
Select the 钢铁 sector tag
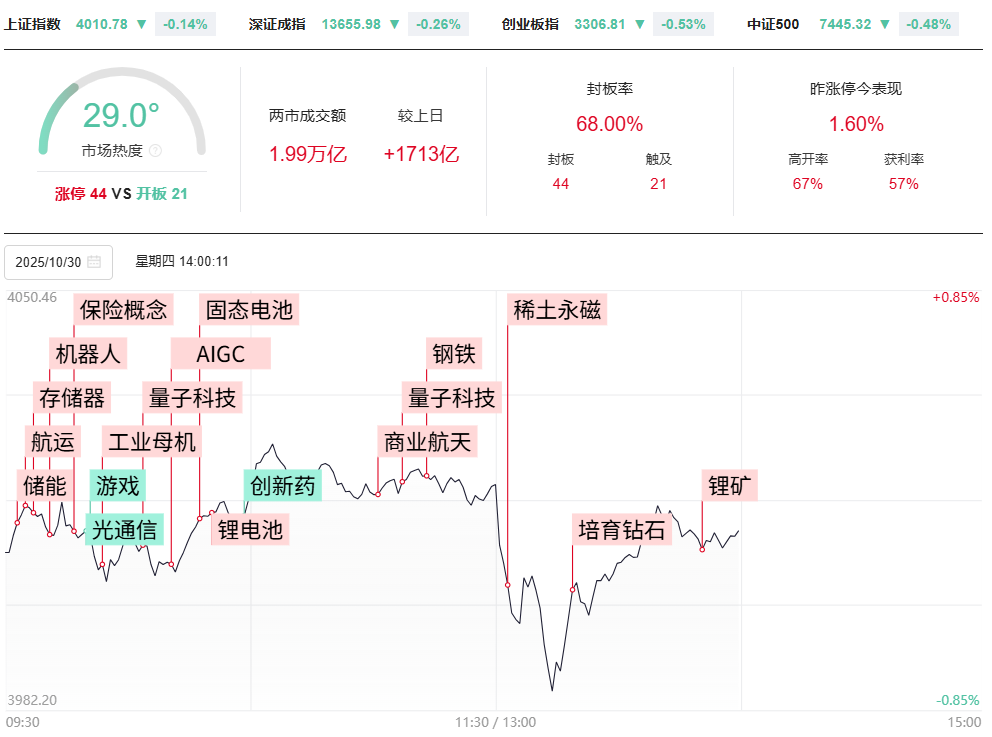click(455, 353)
